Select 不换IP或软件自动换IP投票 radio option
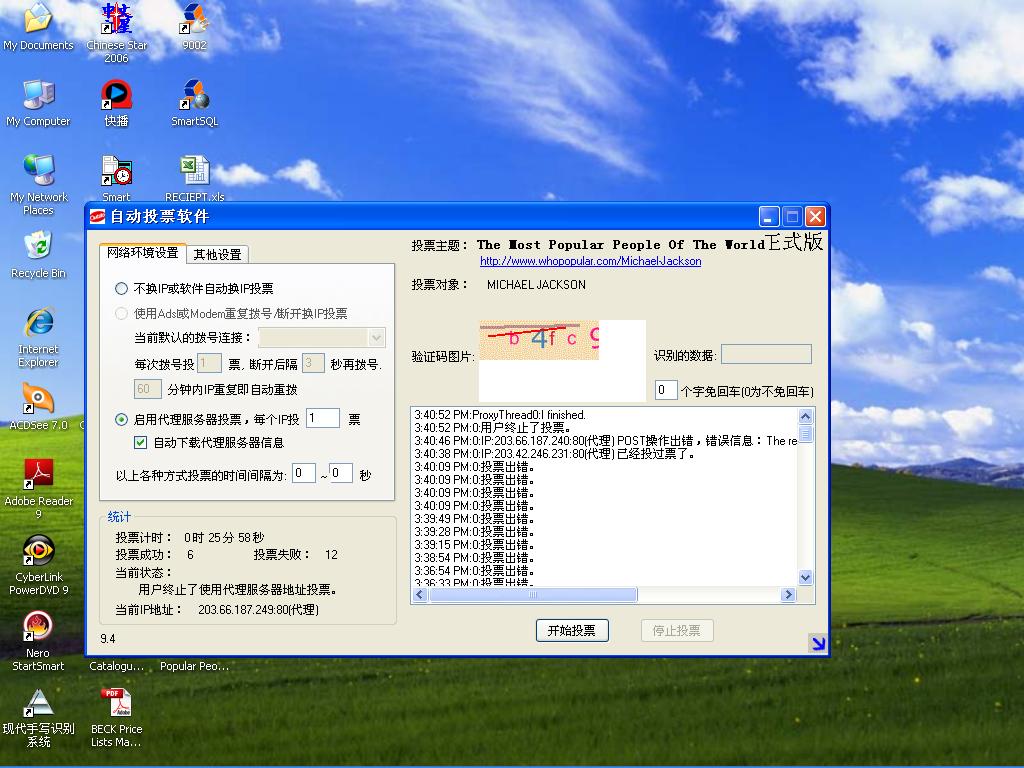 (122, 289)
